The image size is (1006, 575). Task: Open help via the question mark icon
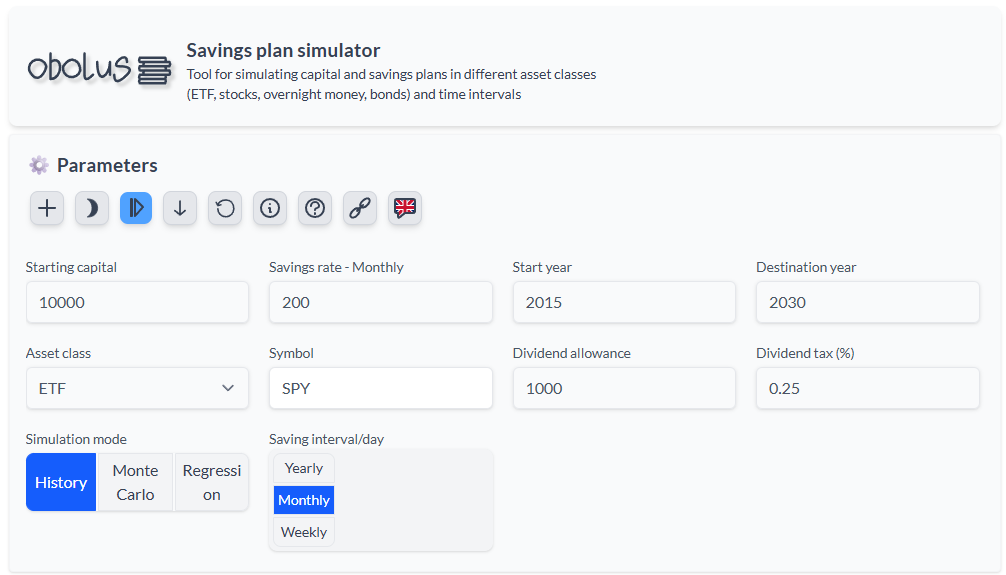pyautogui.click(x=315, y=208)
